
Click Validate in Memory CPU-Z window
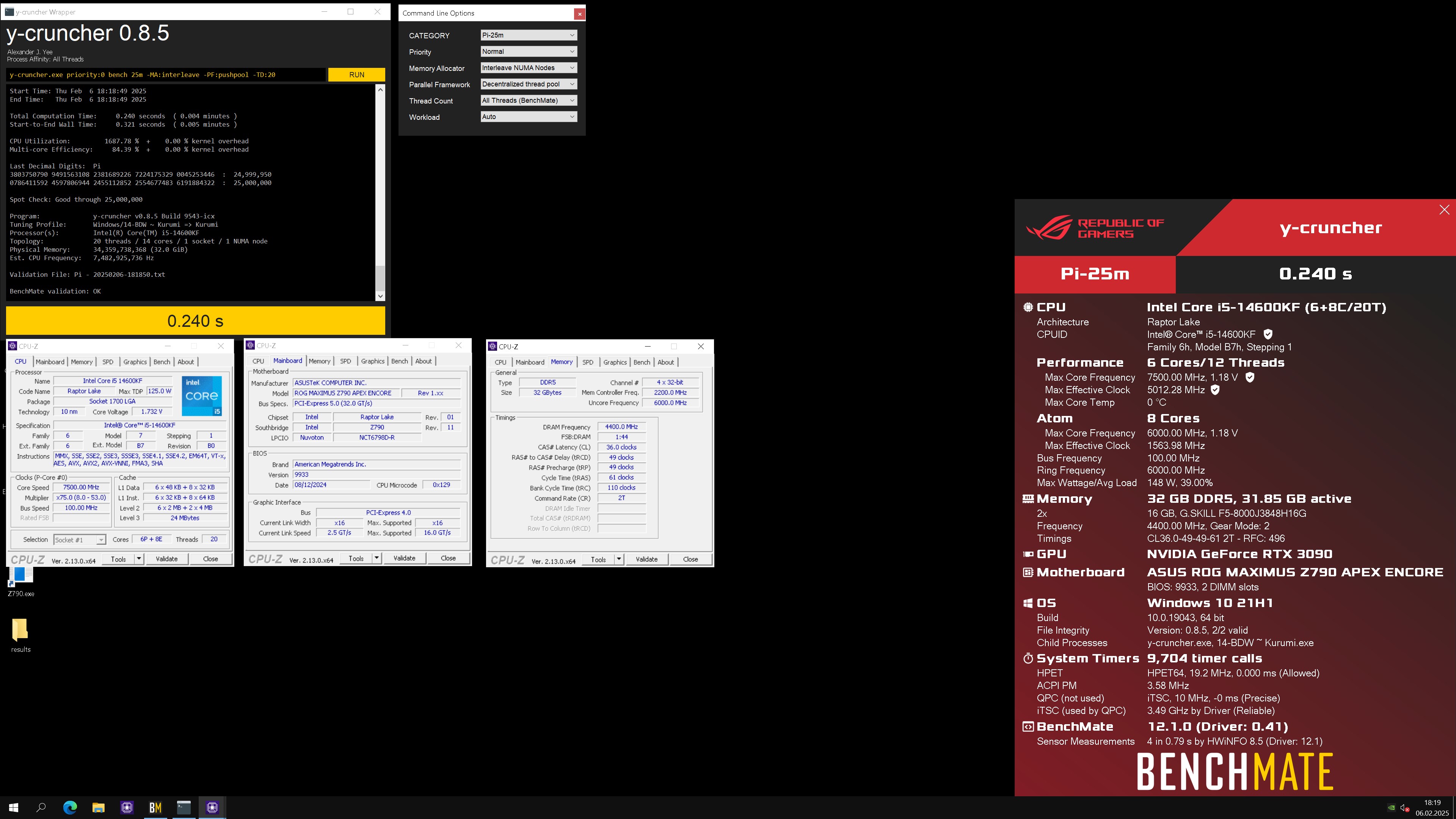coord(646,560)
